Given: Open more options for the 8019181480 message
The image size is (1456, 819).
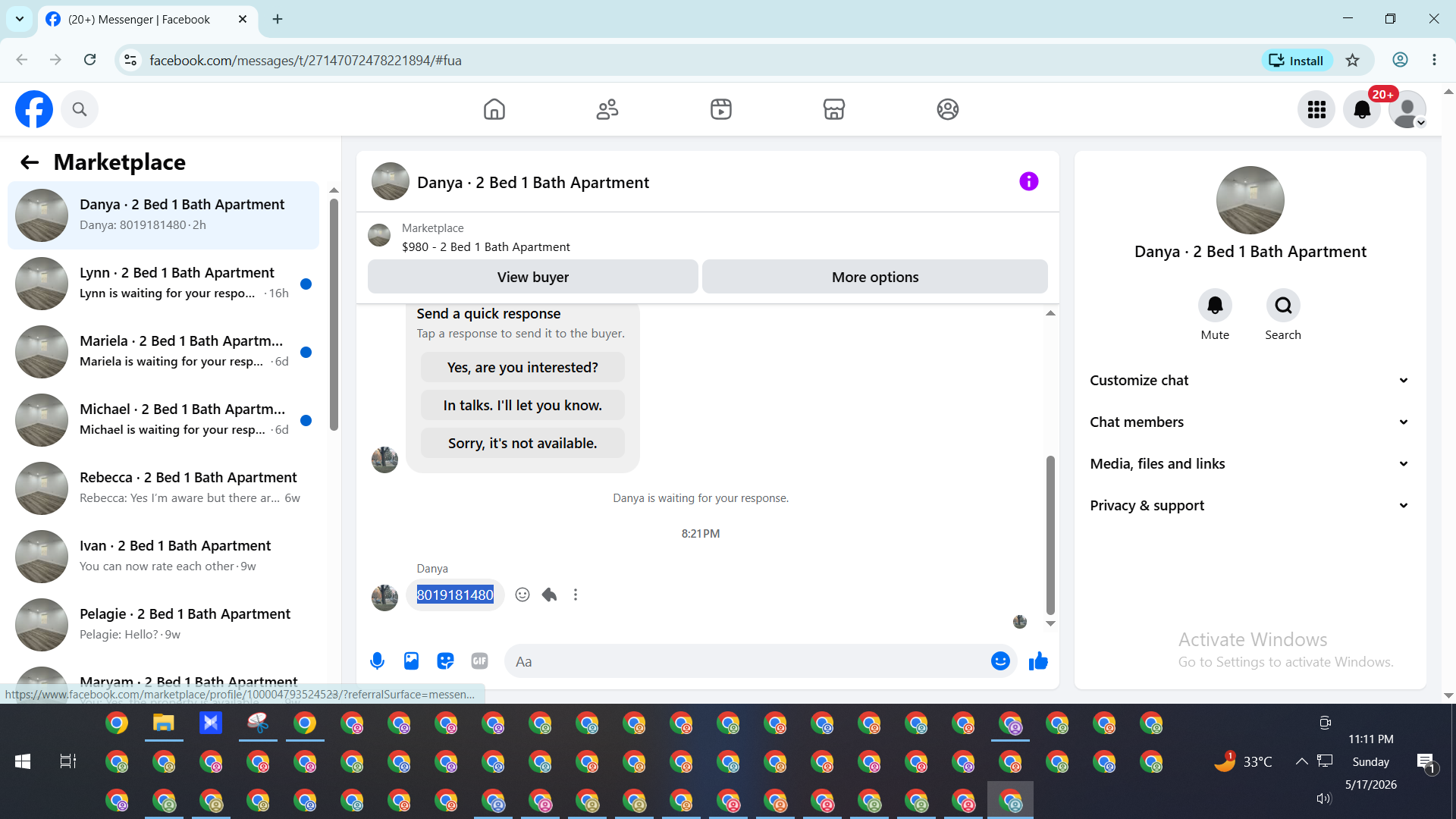Looking at the screenshot, I should (x=576, y=595).
